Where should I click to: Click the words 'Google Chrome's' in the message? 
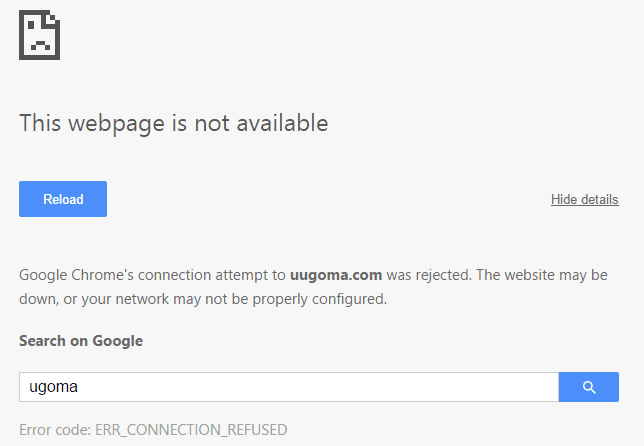tap(76, 275)
